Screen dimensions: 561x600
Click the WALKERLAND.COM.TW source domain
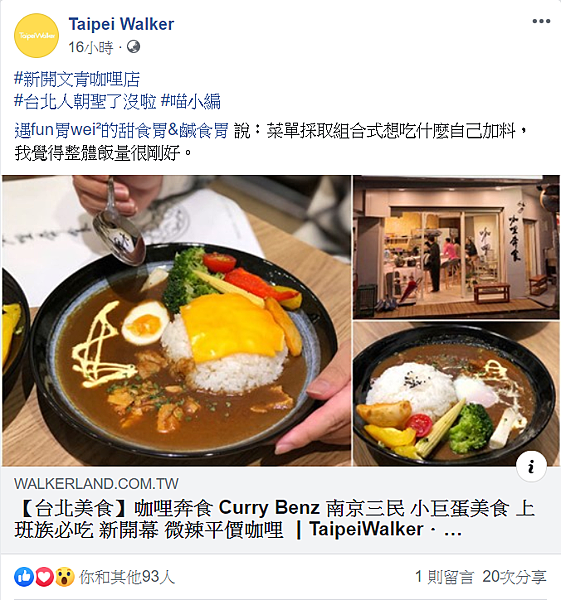pos(96,484)
